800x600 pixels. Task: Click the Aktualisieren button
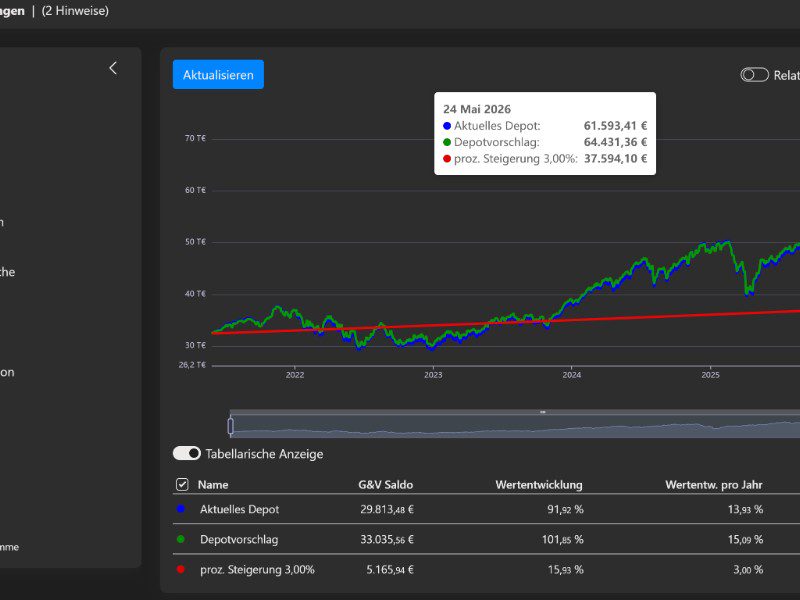coord(218,74)
